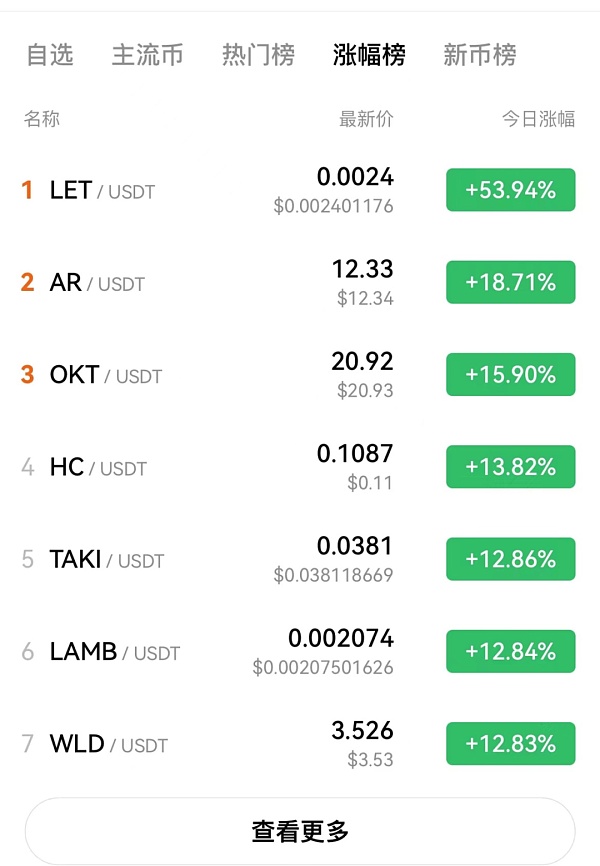Click the +53.94% change badge
This screenshot has height=866, width=600.
click(510, 190)
